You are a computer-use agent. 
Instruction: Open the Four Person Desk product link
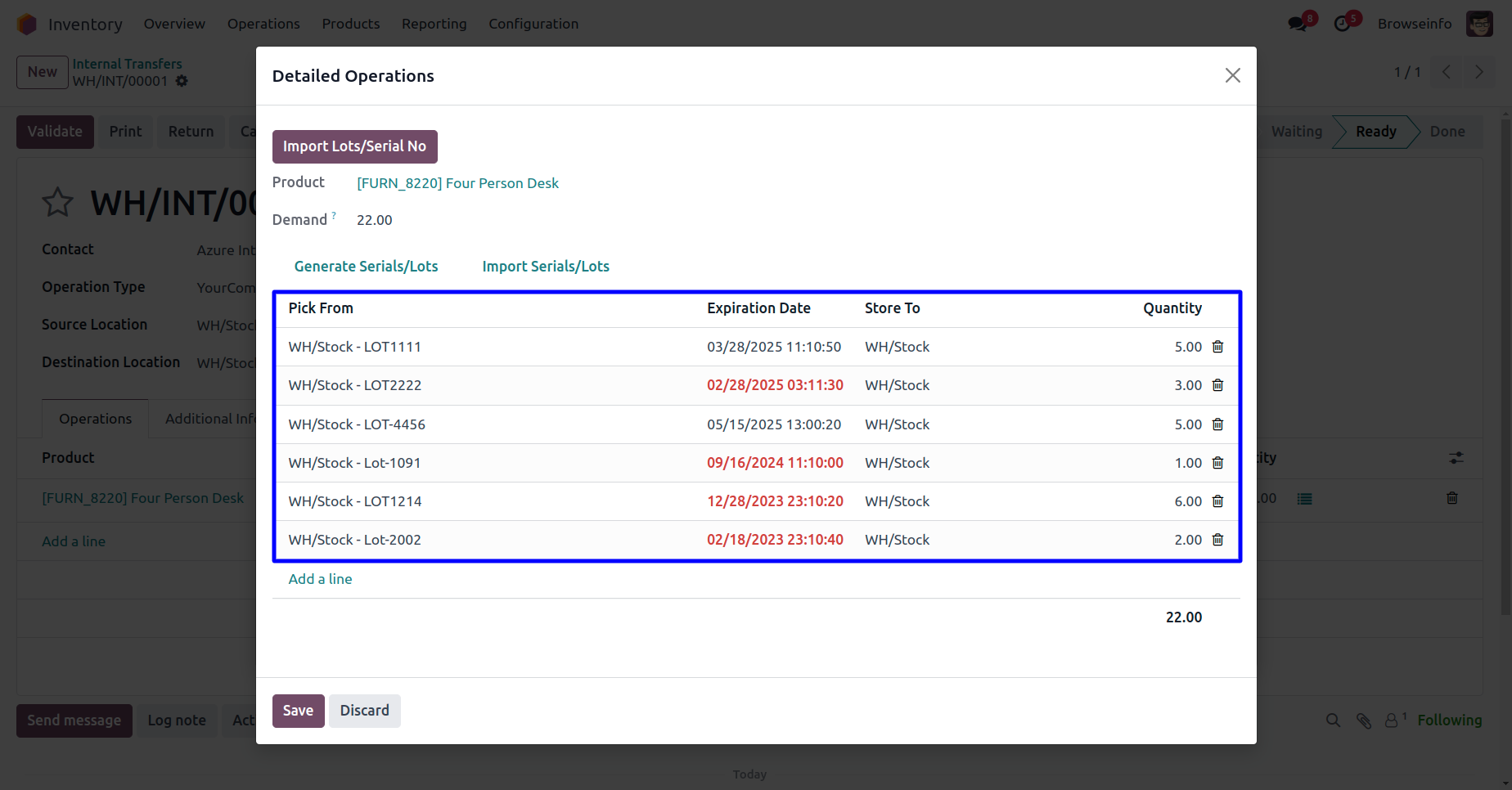pos(457,183)
